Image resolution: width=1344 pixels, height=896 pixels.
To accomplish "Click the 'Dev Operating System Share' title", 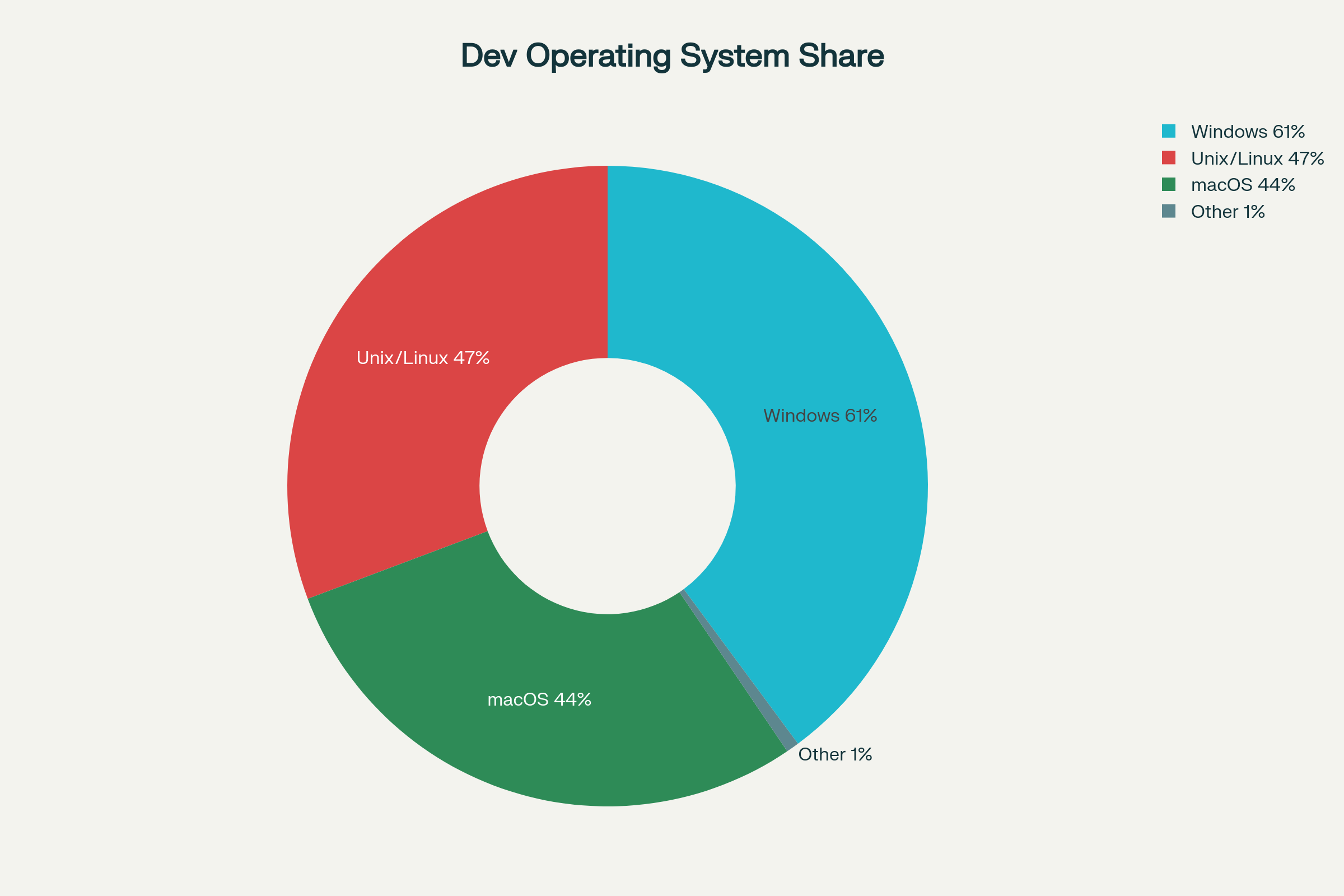I will pos(673,56).
